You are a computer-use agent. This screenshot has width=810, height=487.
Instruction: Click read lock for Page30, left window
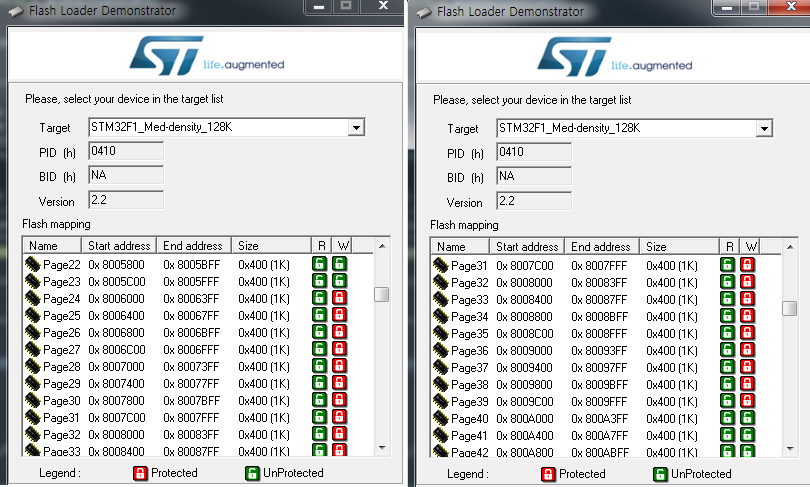(320, 400)
